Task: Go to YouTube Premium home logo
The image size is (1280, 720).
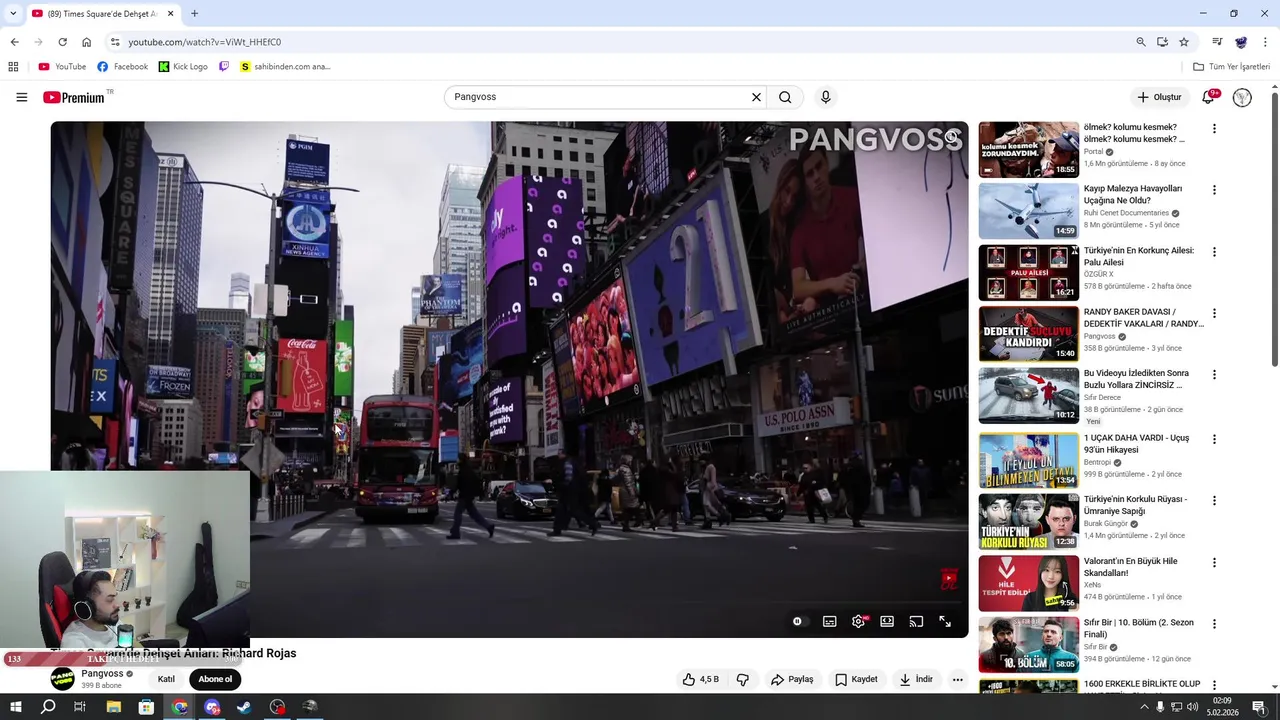Action: (74, 97)
